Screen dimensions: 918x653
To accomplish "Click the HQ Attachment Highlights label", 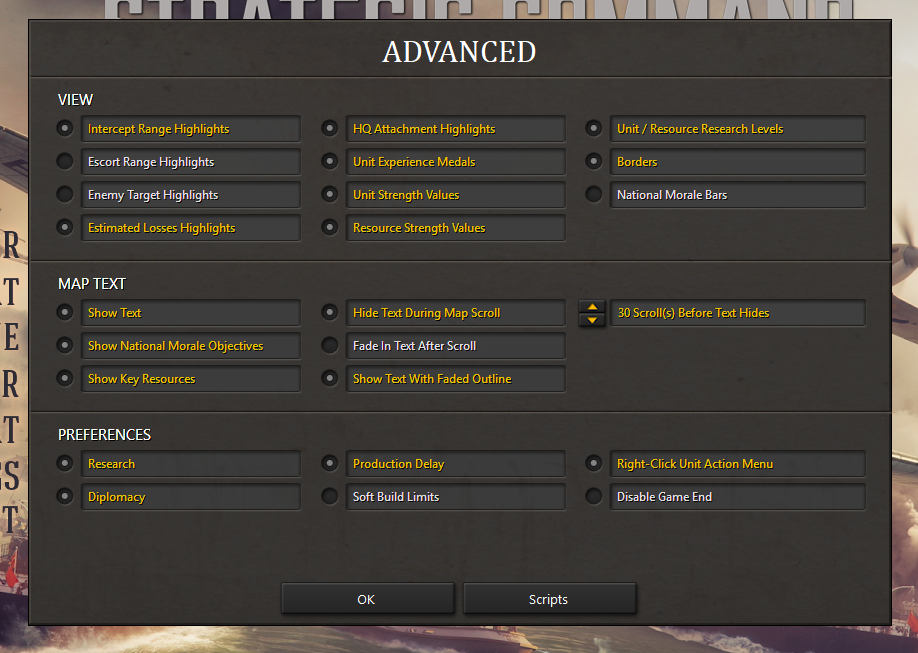I will [x=455, y=129].
